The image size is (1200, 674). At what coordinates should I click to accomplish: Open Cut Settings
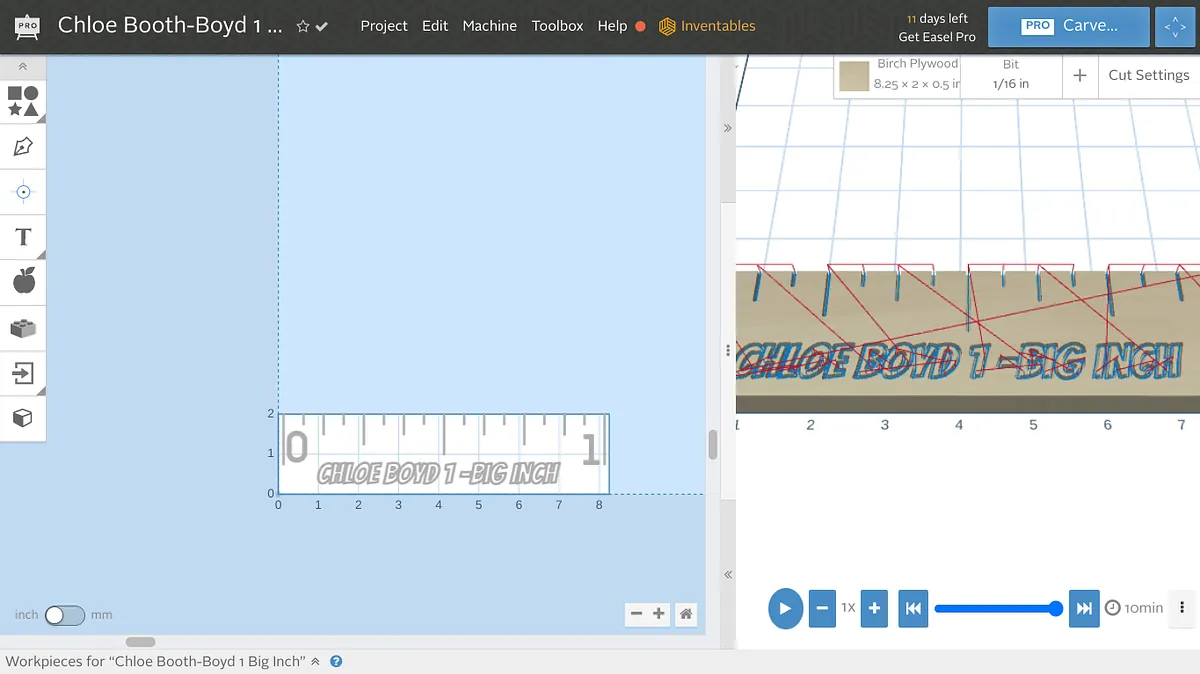click(1148, 75)
